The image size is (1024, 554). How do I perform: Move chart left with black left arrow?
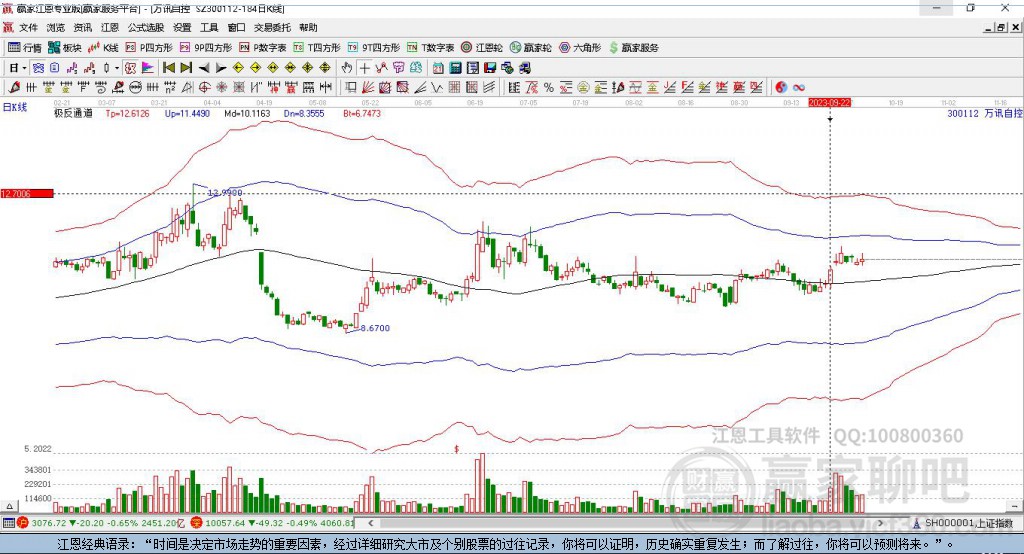204,68
